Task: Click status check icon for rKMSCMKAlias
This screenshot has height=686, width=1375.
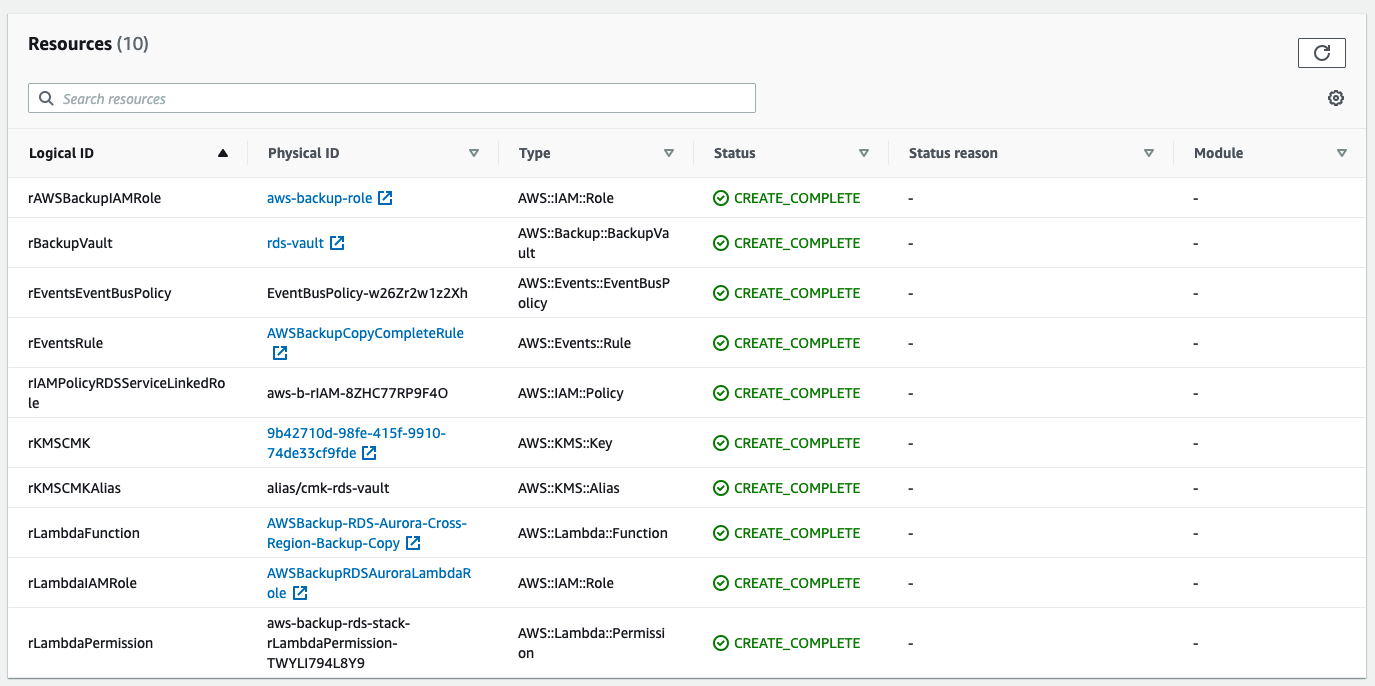Action: (721, 488)
